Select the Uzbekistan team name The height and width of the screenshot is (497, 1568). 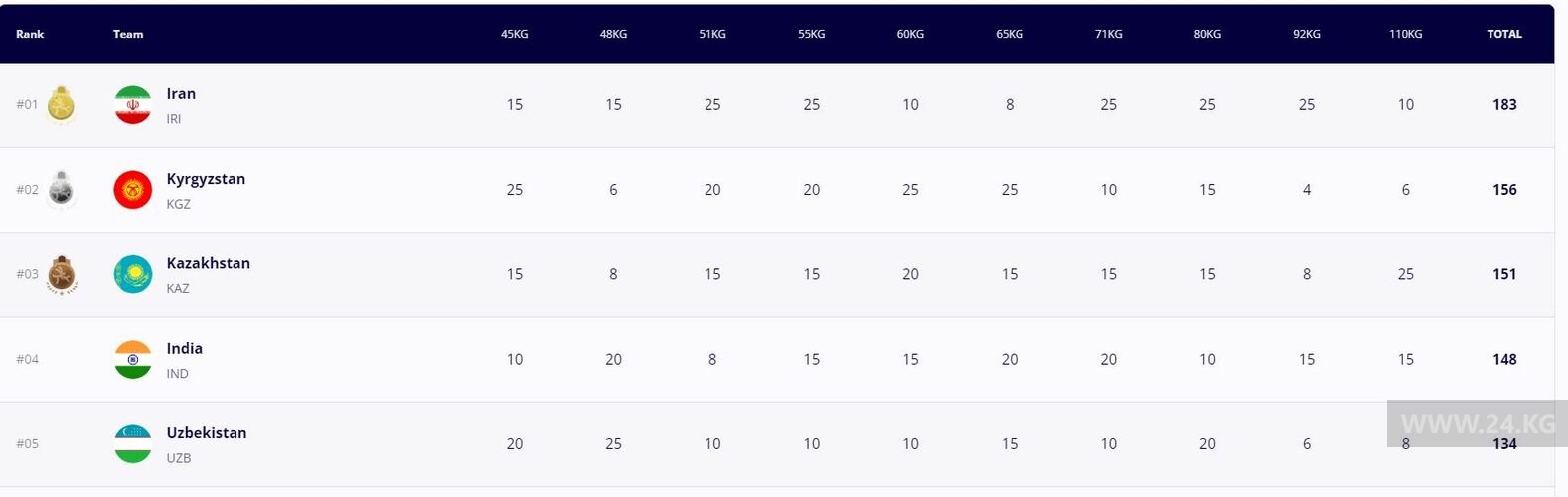point(206,433)
